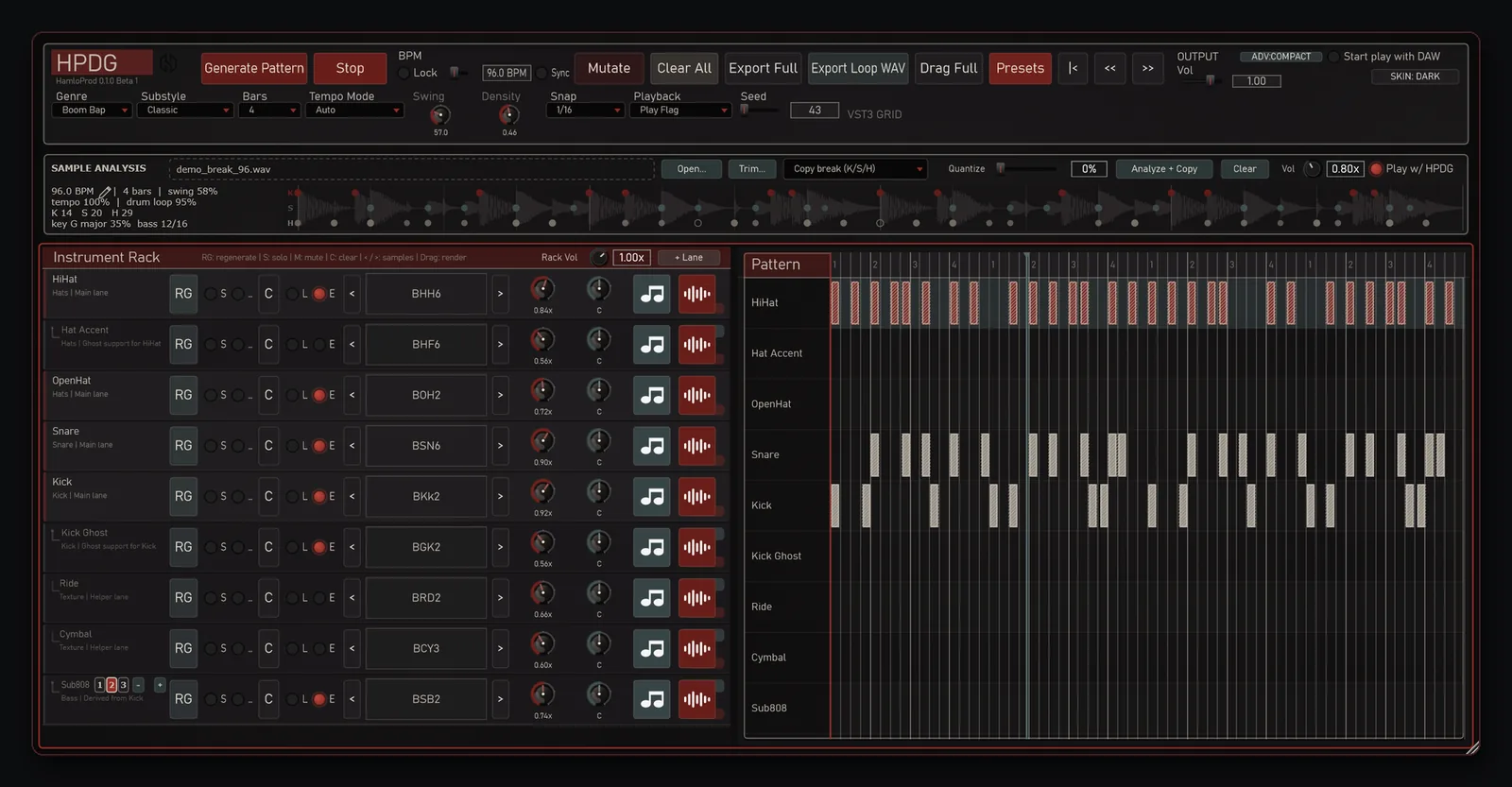Click the OpenHat lane music note icon
This screenshot has height=787, width=1512.
click(x=652, y=395)
